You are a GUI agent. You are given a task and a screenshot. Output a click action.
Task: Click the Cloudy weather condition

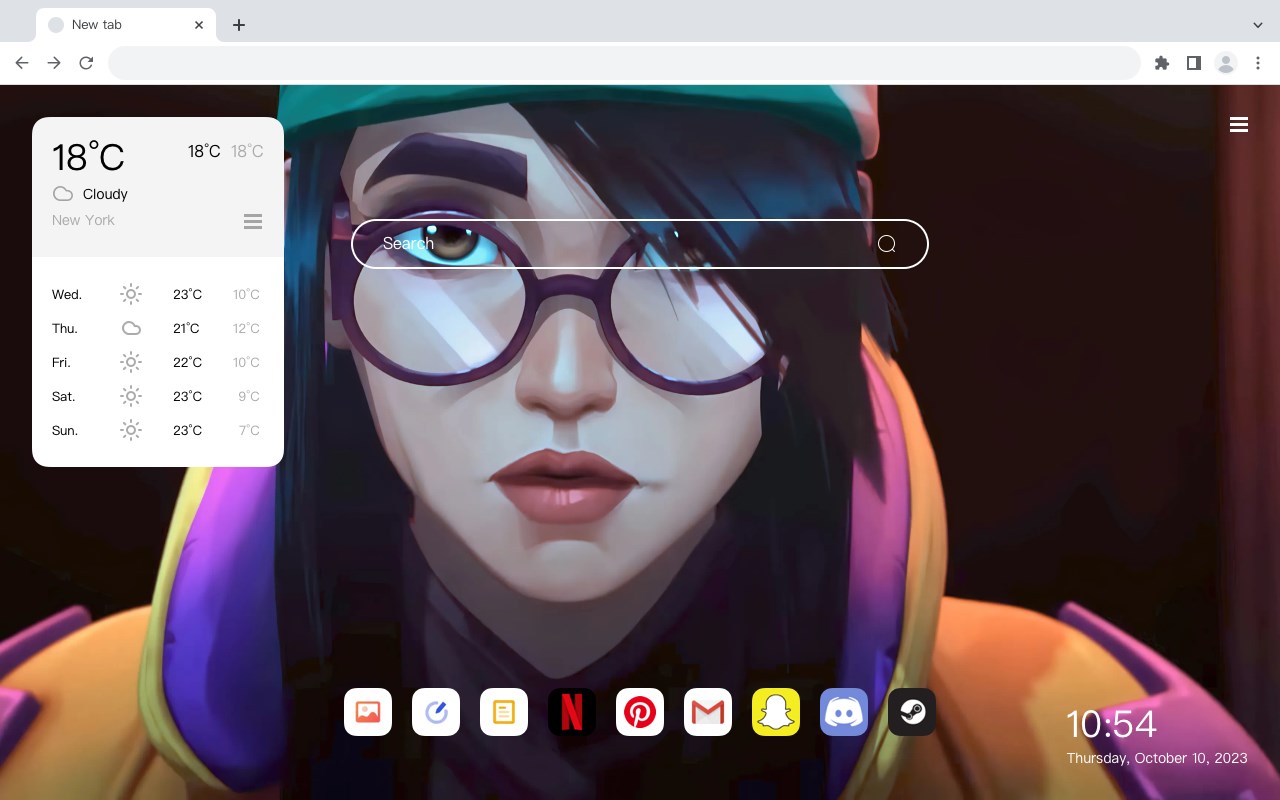[105, 194]
